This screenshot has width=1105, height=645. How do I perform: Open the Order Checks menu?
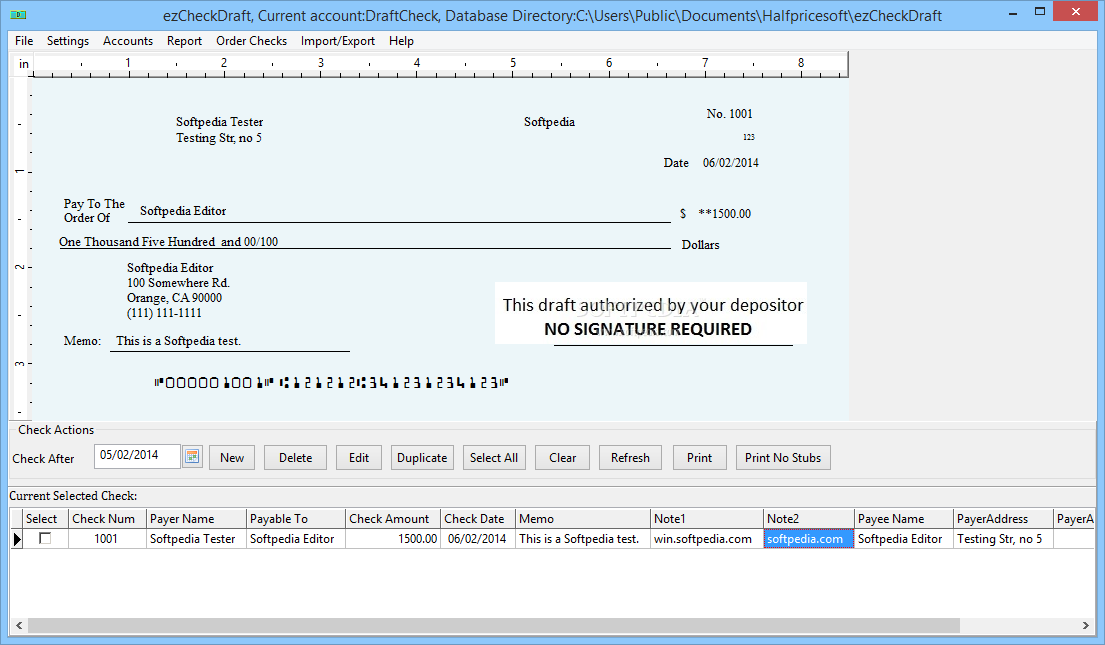(252, 41)
